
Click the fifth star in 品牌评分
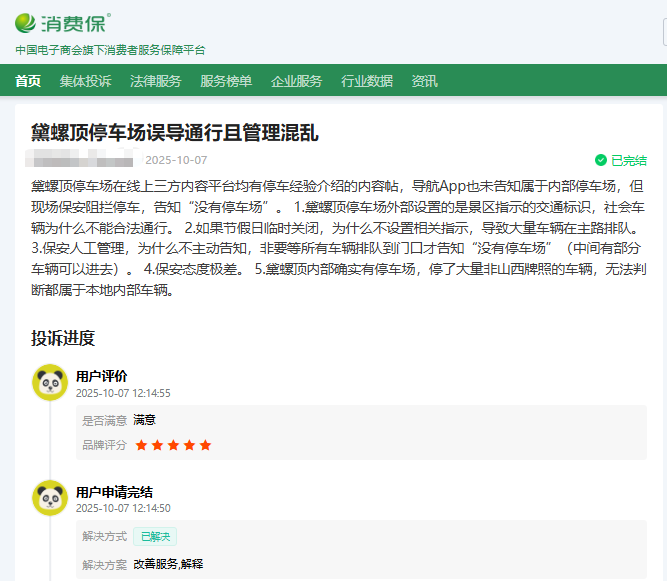[206, 445]
